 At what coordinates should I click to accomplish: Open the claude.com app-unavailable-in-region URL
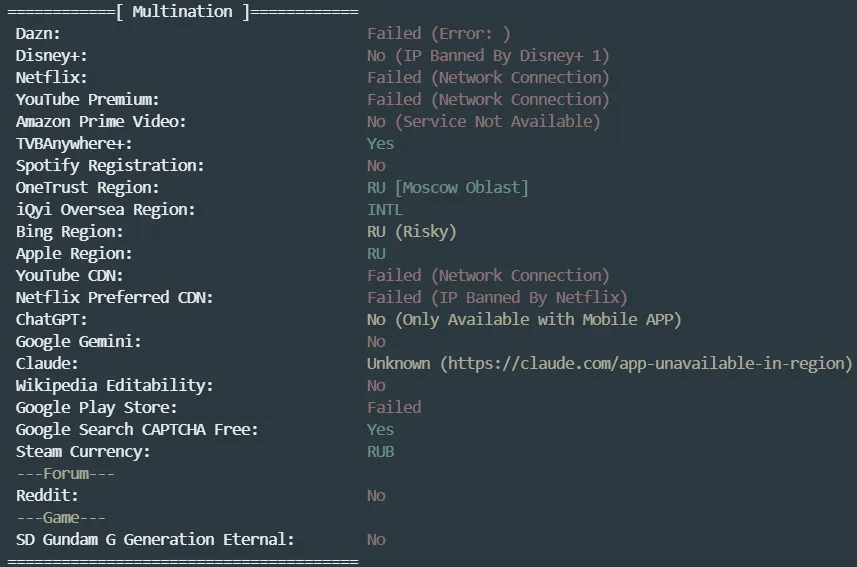646,364
